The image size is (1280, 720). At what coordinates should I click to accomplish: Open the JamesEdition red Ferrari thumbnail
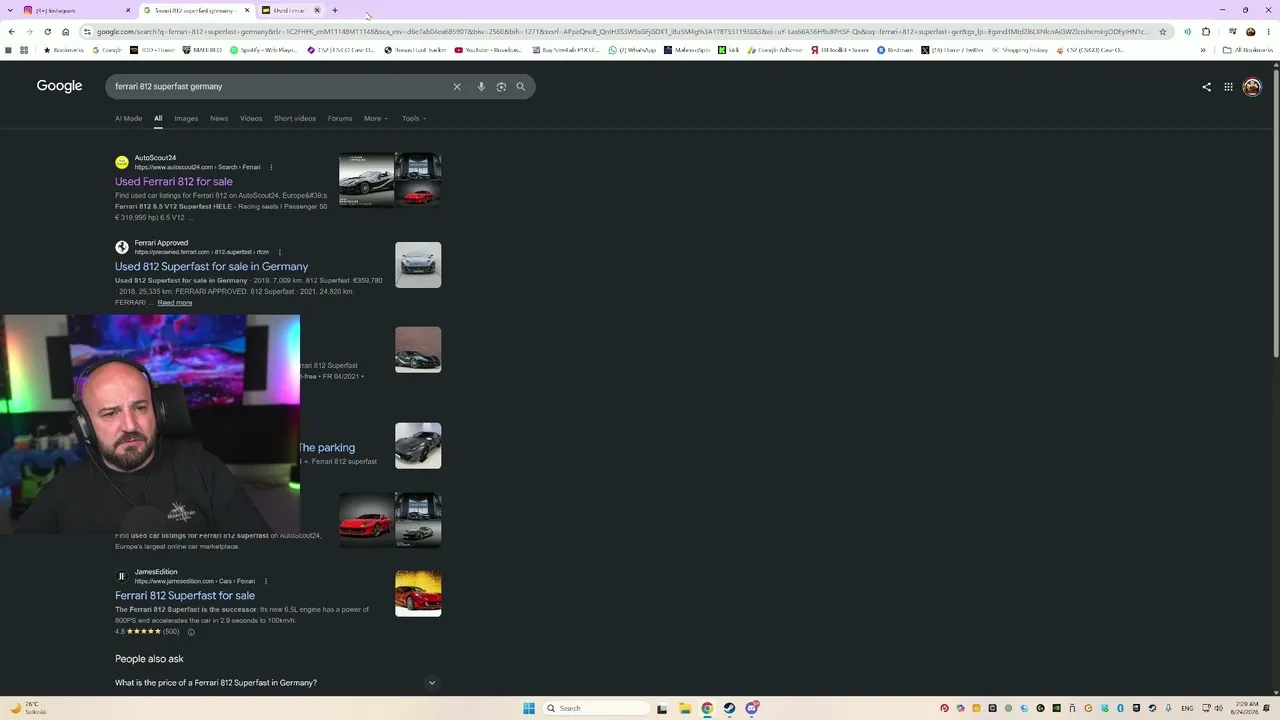418,594
